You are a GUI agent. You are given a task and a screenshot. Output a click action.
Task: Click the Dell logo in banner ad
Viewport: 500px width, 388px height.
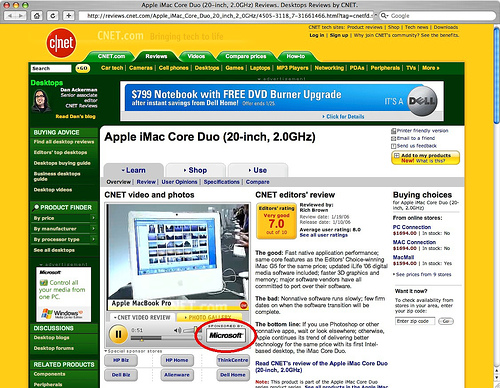point(422,101)
